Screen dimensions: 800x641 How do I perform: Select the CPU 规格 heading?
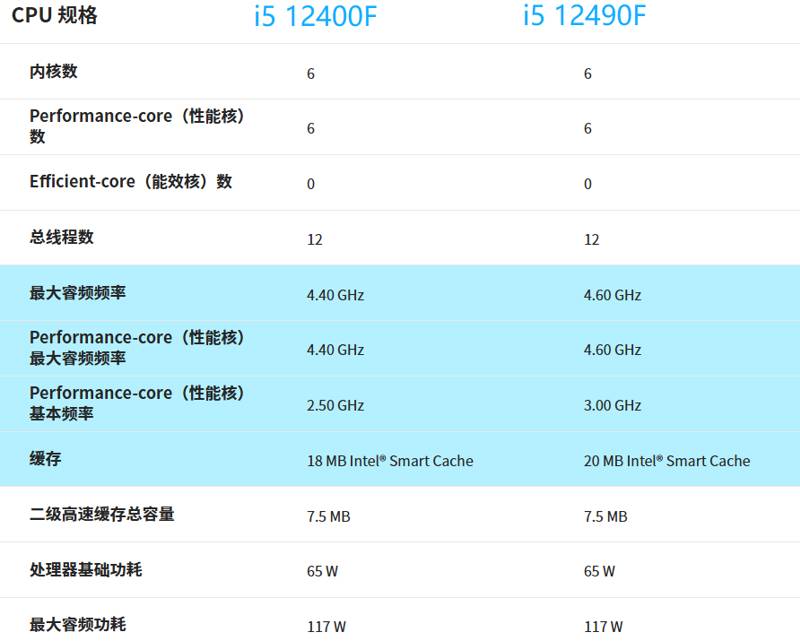click(55, 17)
